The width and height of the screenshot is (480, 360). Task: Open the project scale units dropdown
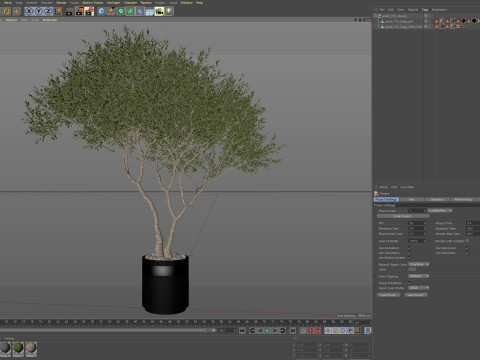click(440, 211)
